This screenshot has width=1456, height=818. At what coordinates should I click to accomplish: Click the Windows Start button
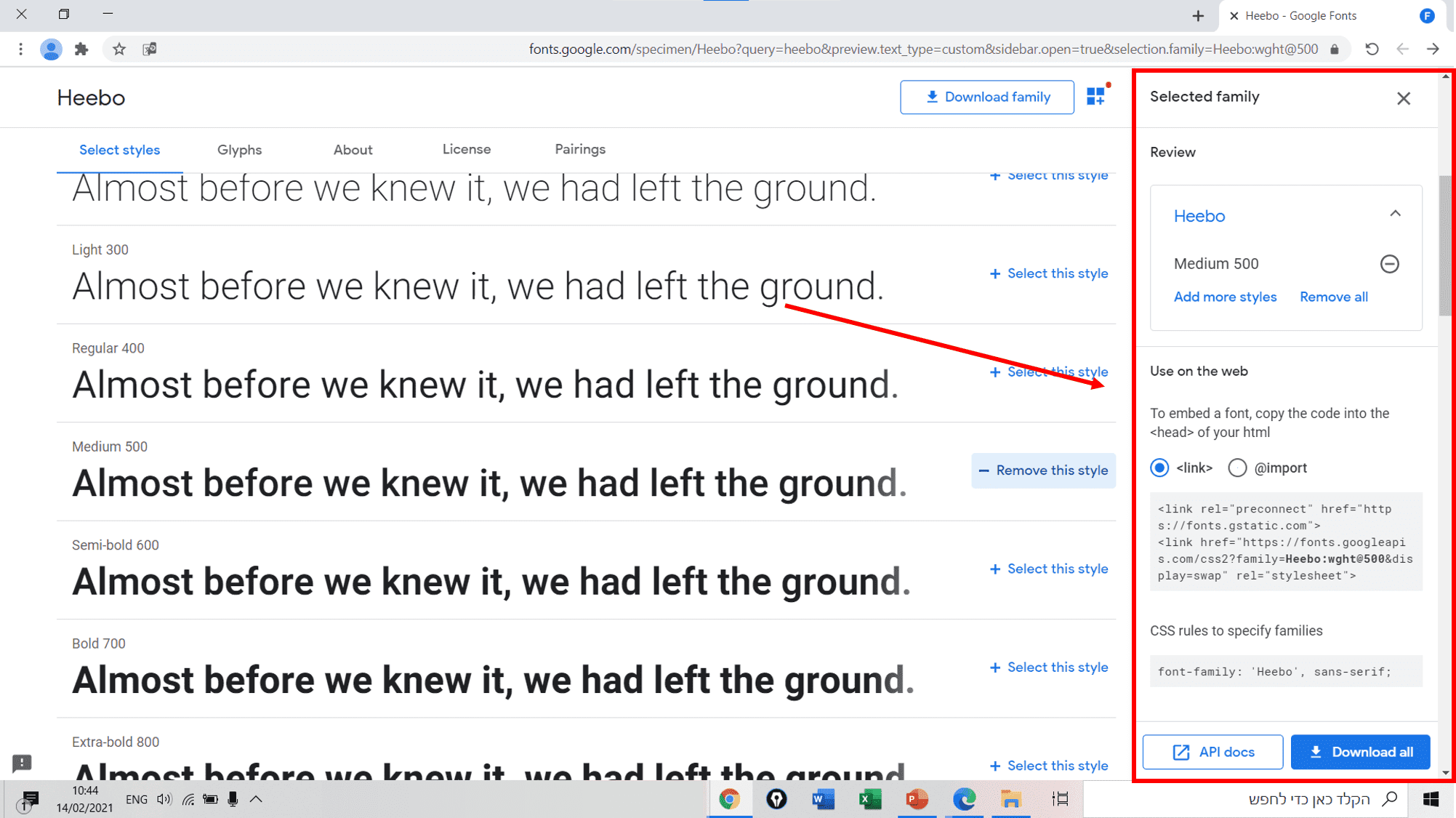click(x=1431, y=799)
